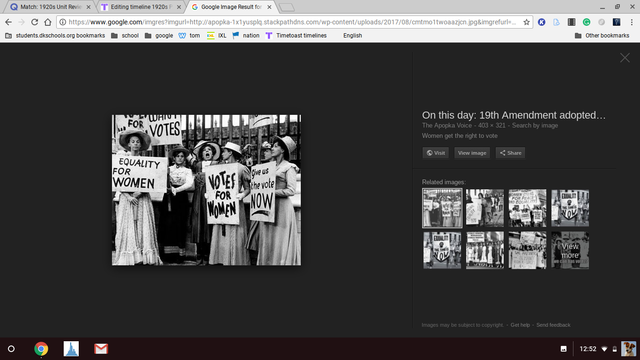Click the site info icon in address bar

(x=62, y=22)
